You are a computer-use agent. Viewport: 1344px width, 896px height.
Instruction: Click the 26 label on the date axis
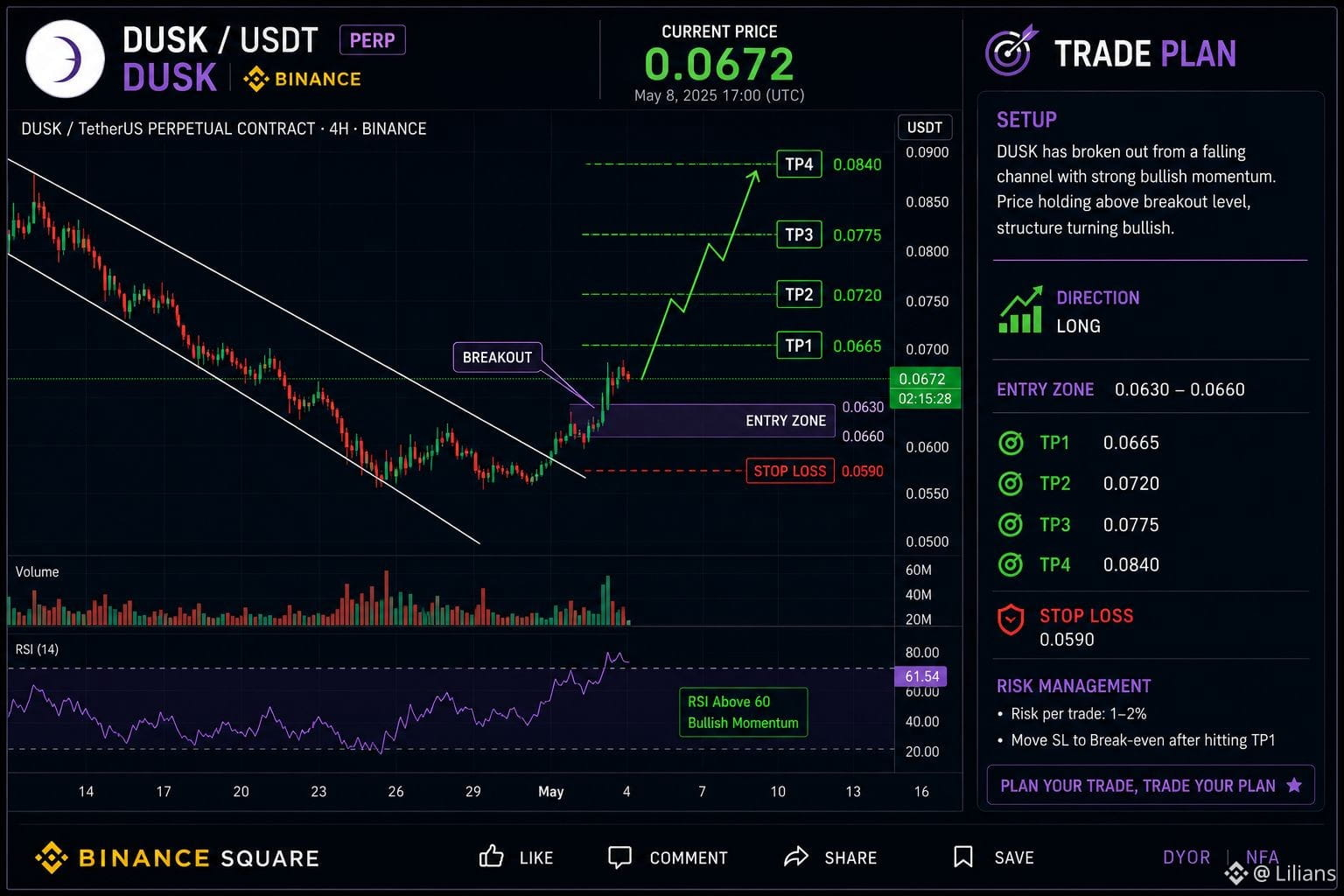pos(395,792)
